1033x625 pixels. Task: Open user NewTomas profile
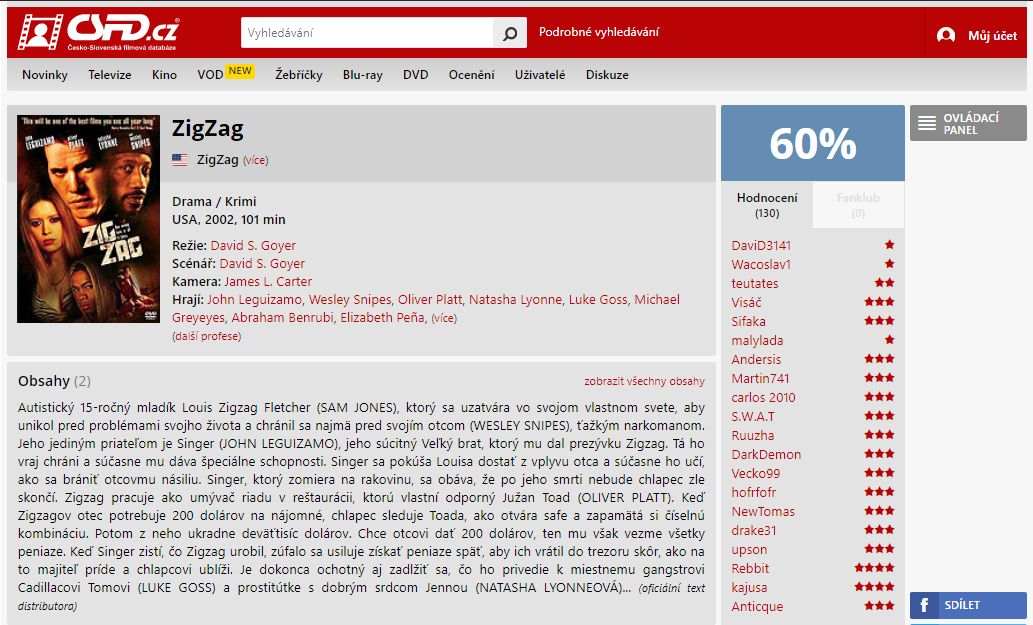click(763, 511)
